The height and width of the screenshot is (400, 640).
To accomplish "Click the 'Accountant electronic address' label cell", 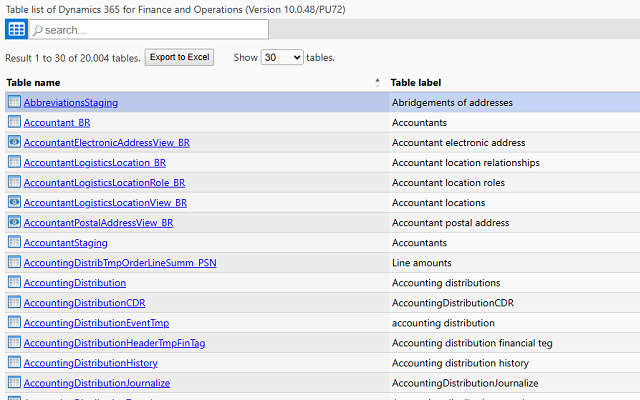I will (x=458, y=143).
